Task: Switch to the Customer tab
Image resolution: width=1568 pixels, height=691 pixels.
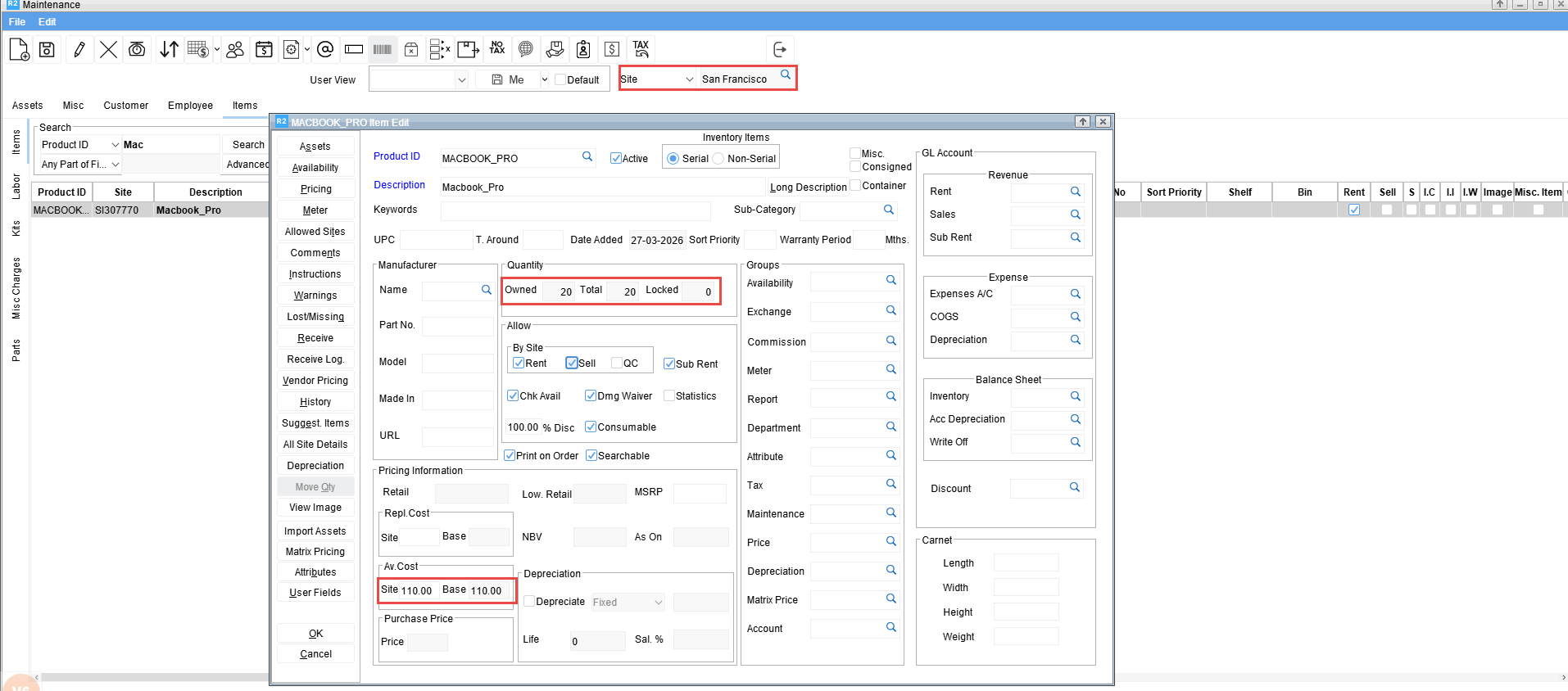Action: 125,106
